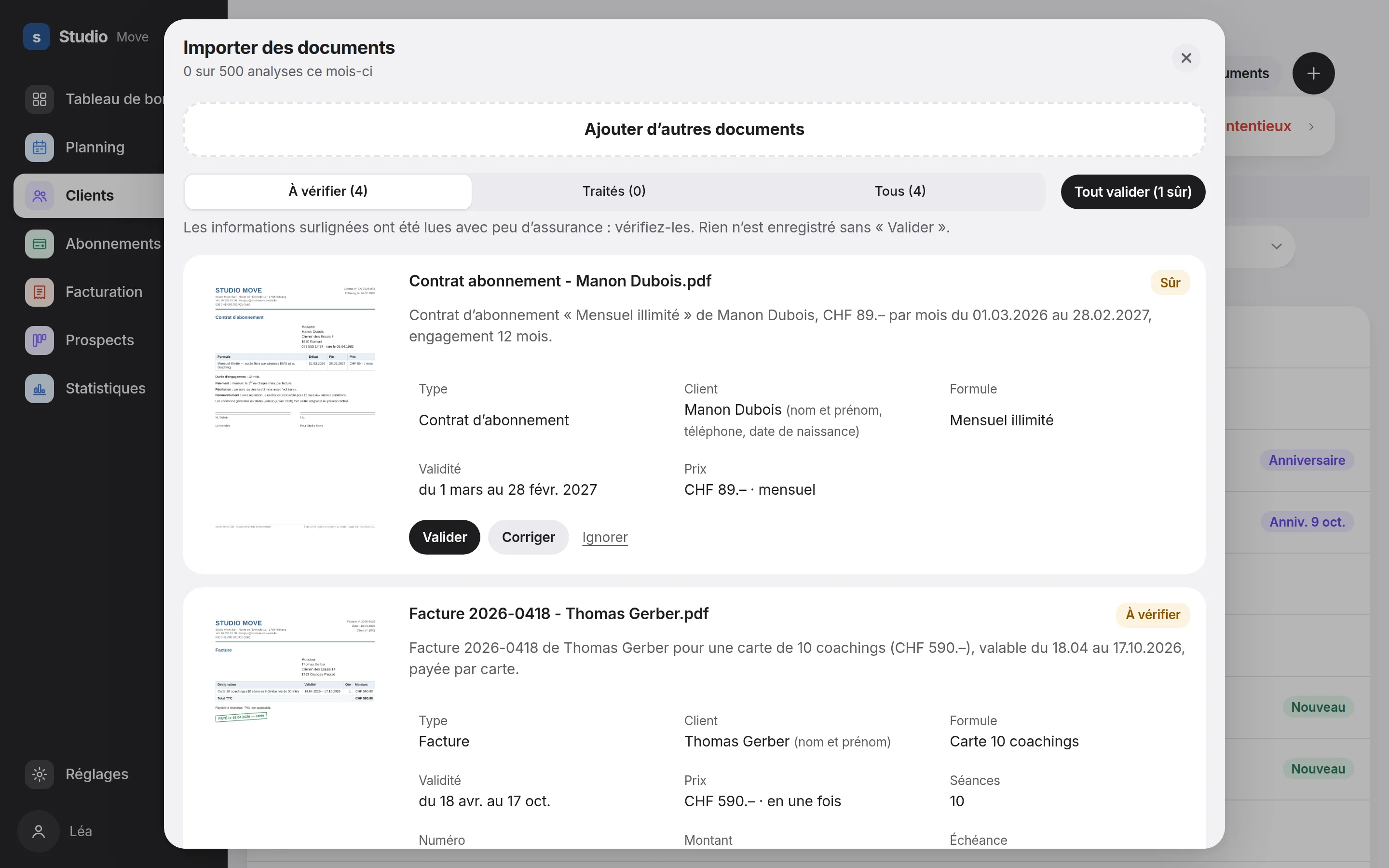The height and width of the screenshot is (868, 1389).
Task: Click client name Manon Dubois in fields
Action: tap(733, 410)
